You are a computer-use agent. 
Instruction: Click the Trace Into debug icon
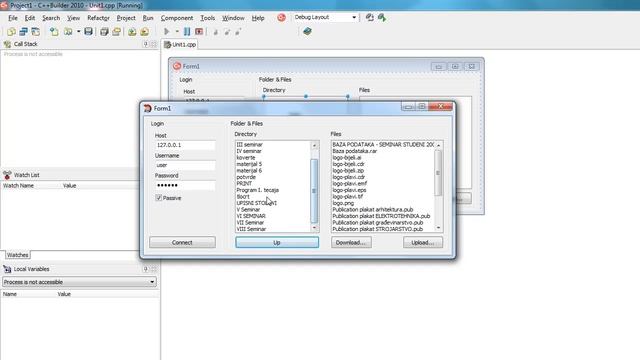[x=216, y=31]
